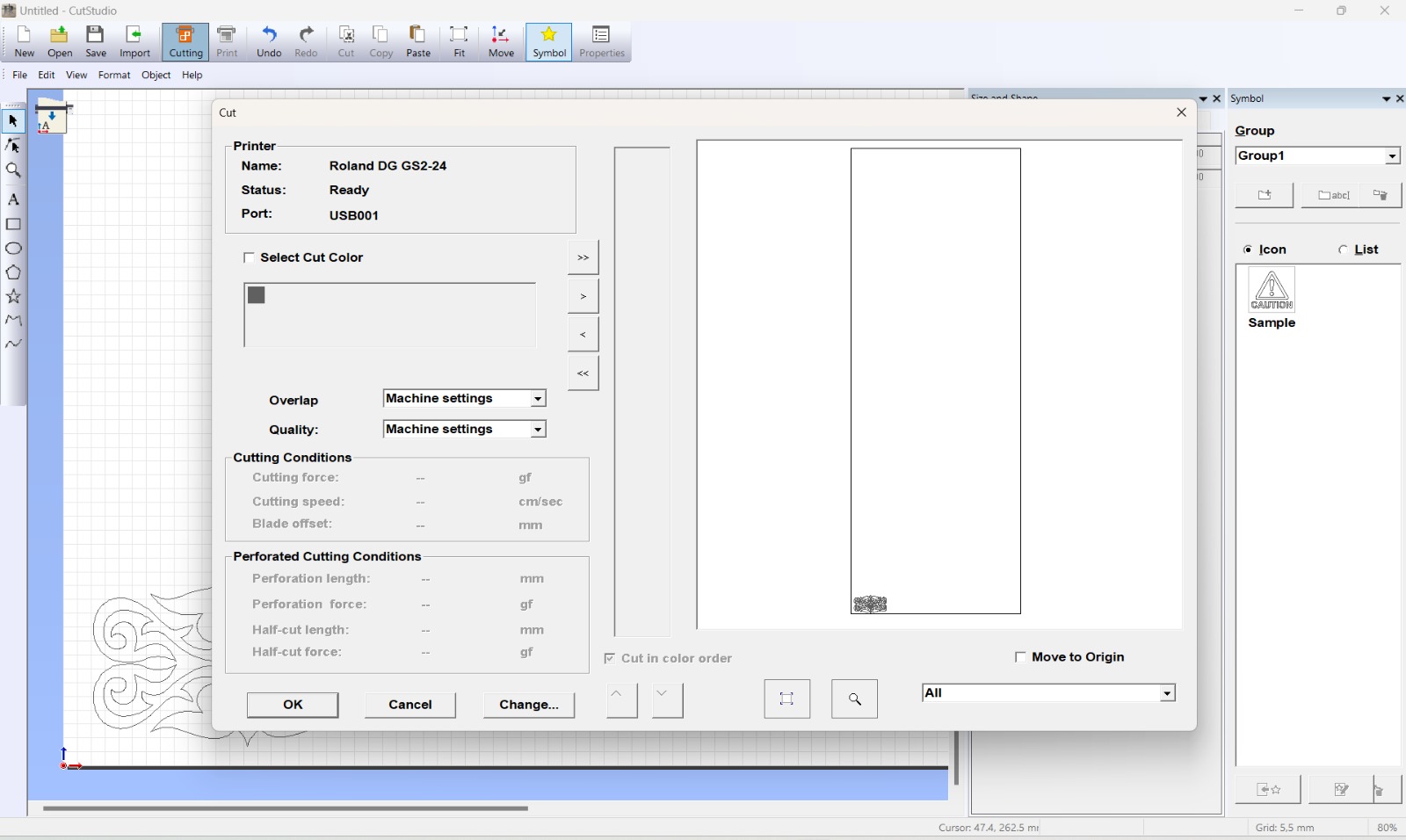This screenshot has height=840, width=1406.
Task: Select the Icon view radio button
Action: [1248, 250]
